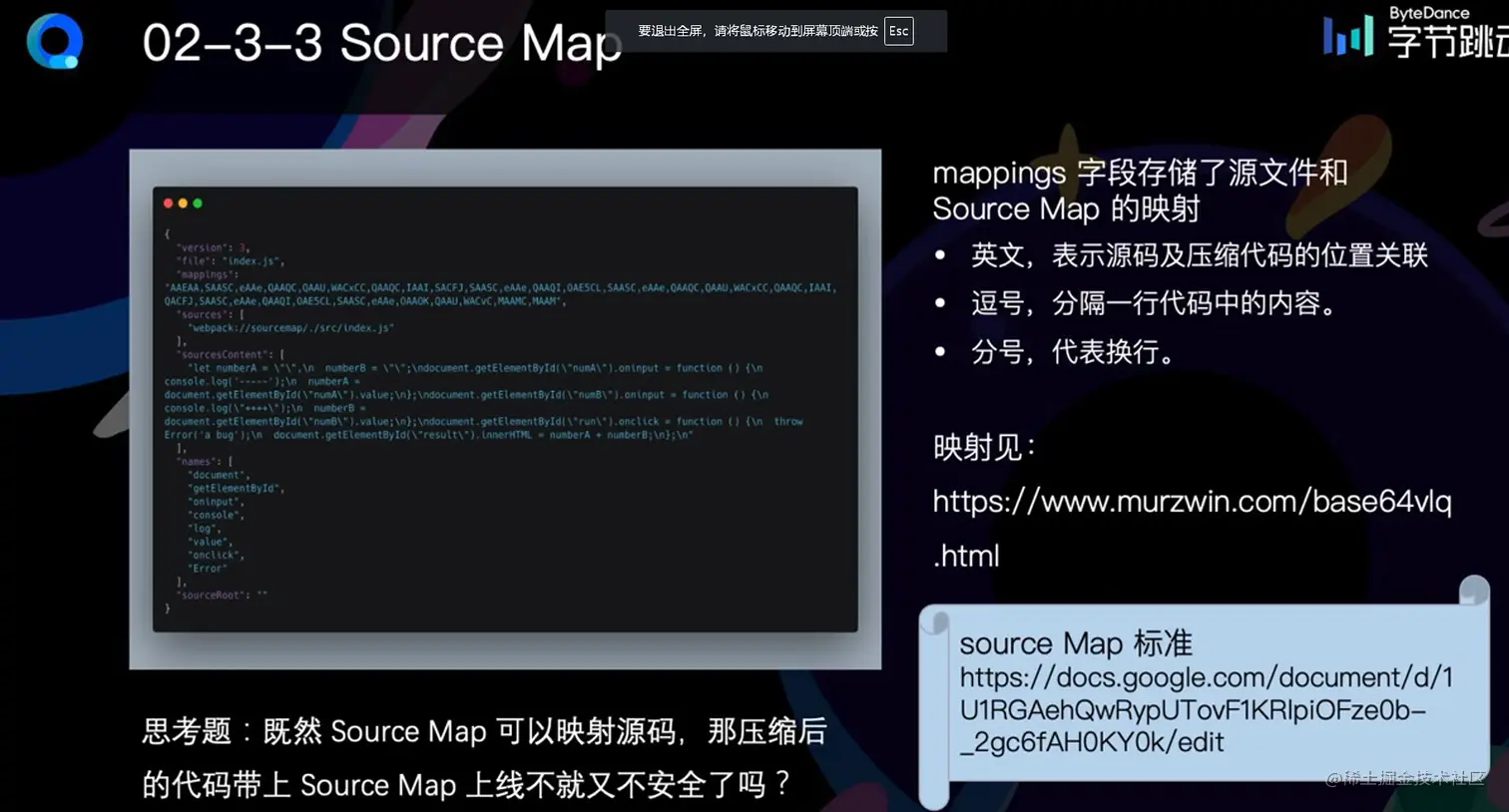Click "console" in the names array
The width and height of the screenshot is (1509, 812).
(x=216, y=515)
